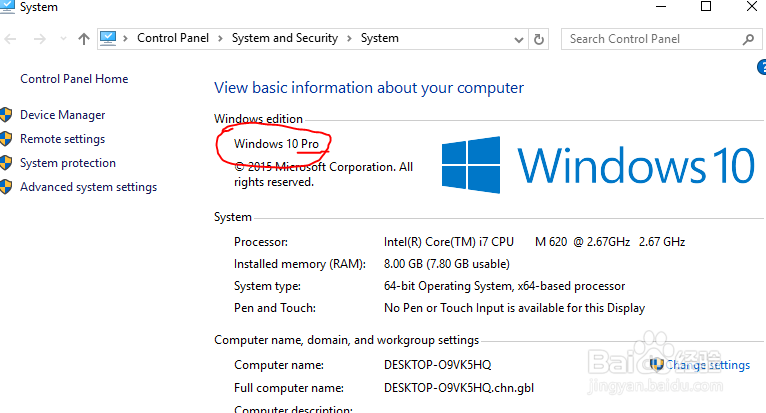The height and width of the screenshot is (413, 766).
Task: Maximize the System window
Action: click(706, 6)
